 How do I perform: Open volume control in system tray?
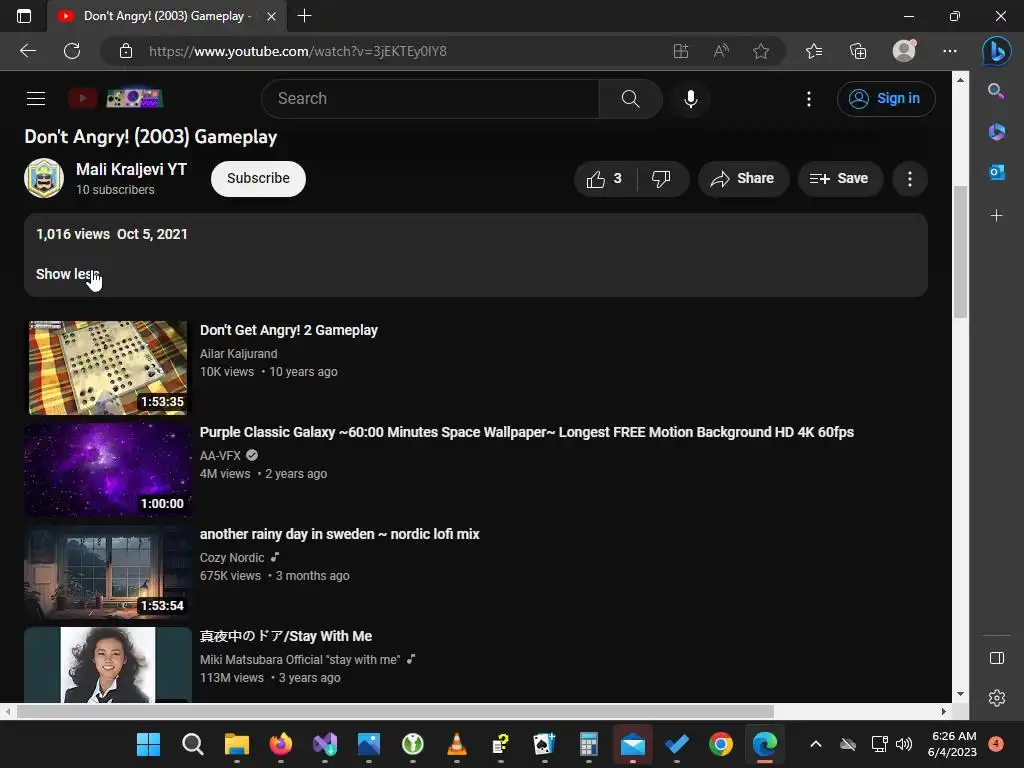pyautogui.click(x=904, y=744)
